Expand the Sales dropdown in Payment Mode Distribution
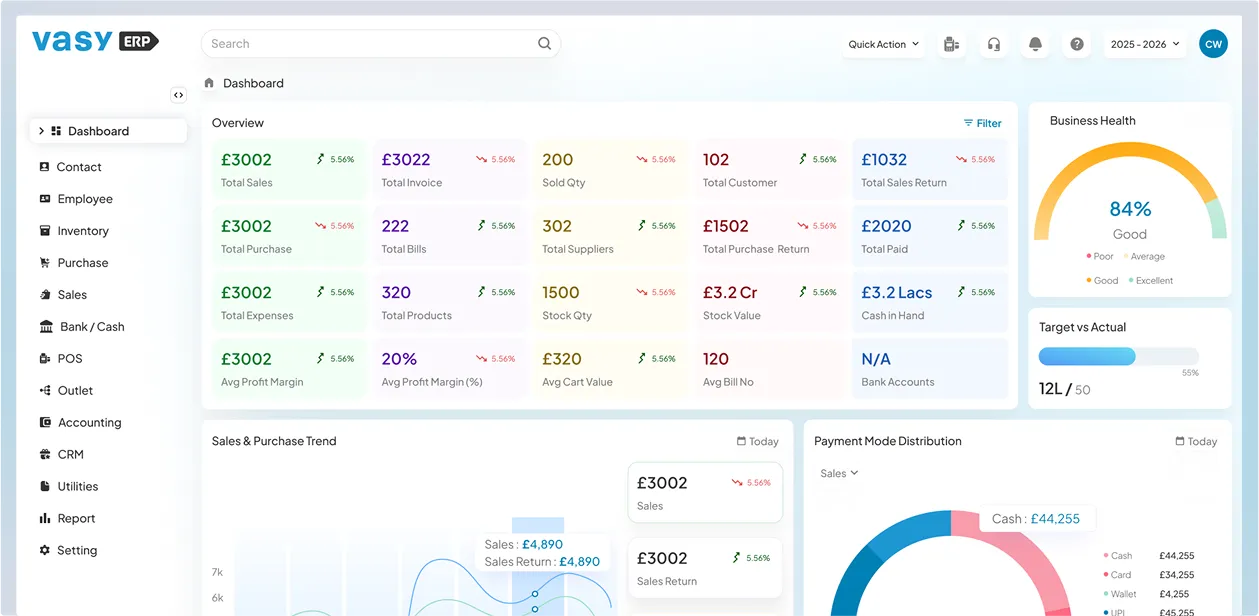The width and height of the screenshot is (1259, 616). (837, 473)
